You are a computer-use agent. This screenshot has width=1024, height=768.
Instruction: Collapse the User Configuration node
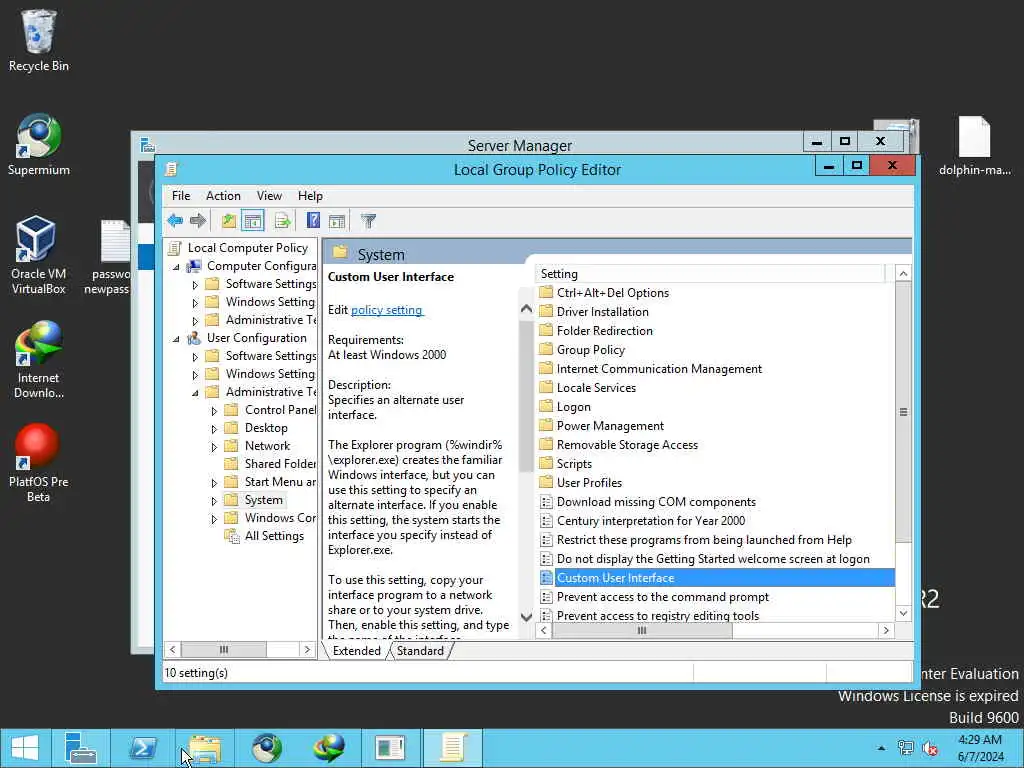[176, 339]
